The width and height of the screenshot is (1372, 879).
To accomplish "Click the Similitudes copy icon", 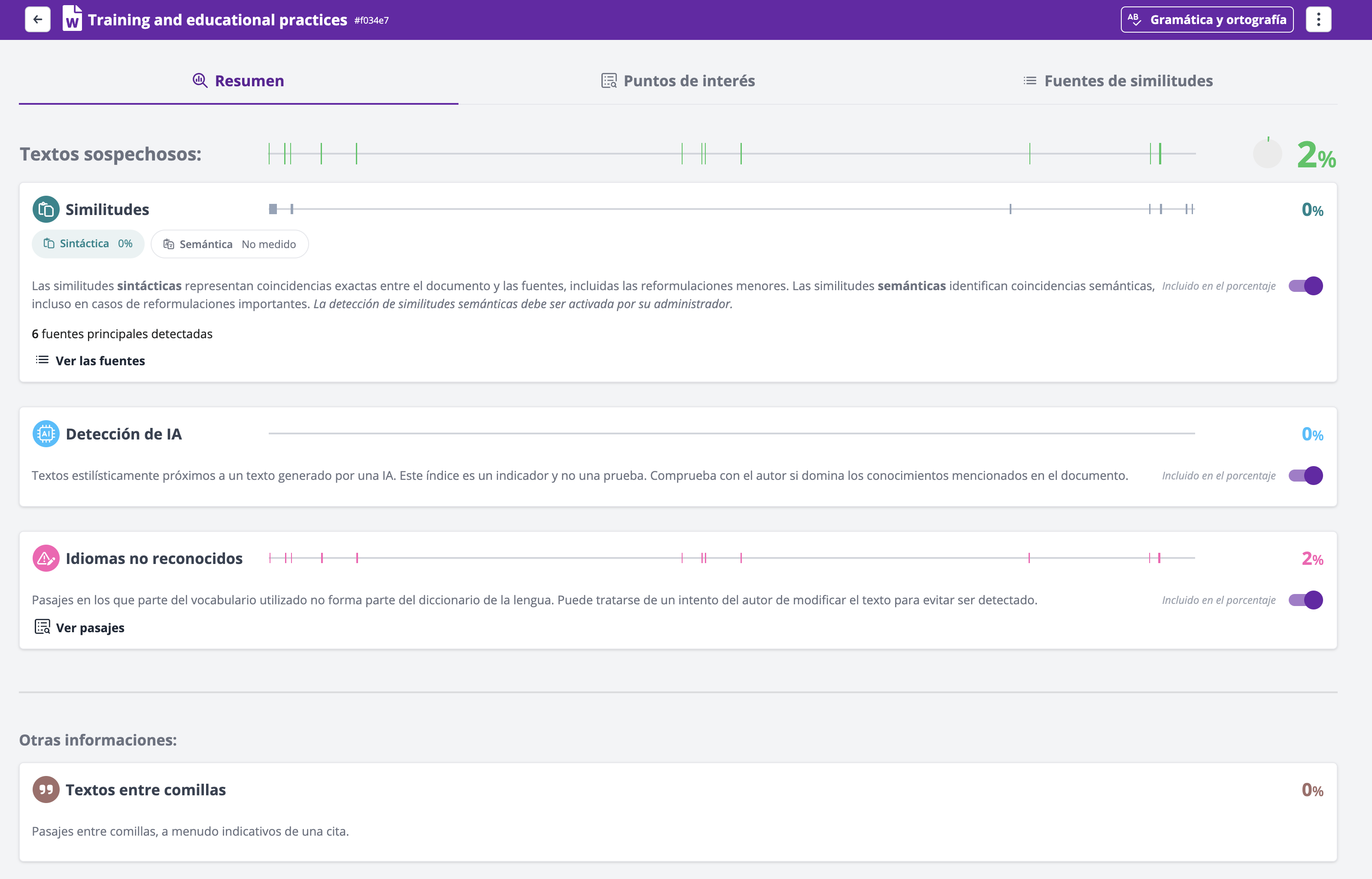I will tap(46, 209).
